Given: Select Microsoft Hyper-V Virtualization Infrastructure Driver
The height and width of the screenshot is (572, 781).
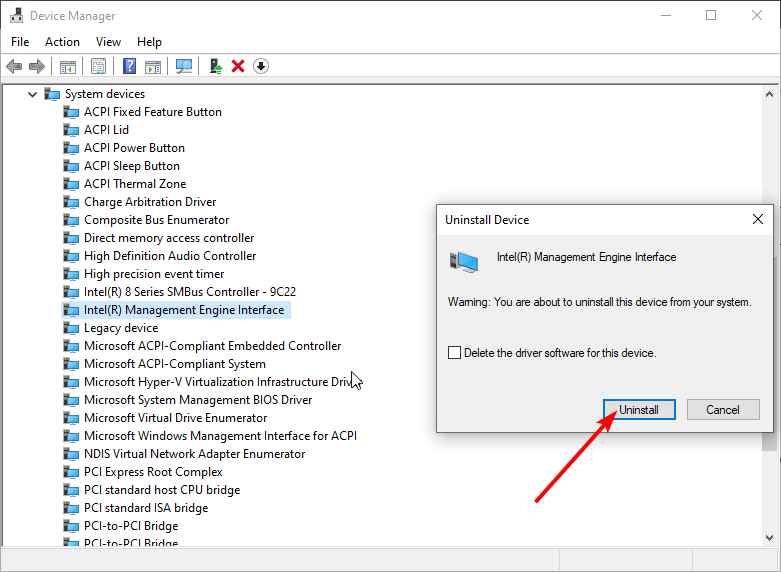Looking at the screenshot, I should tap(220, 382).
